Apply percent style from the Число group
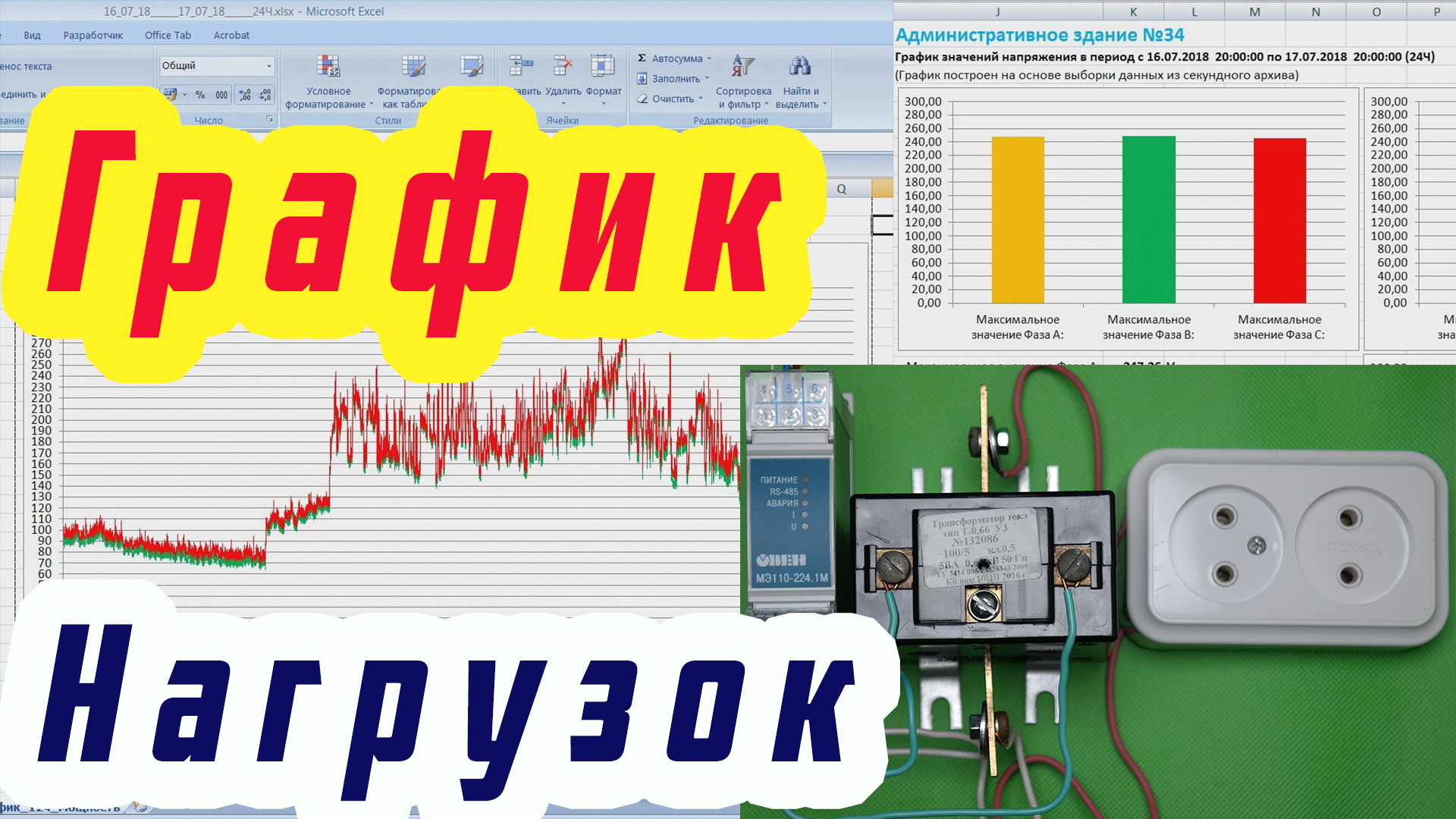The height and width of the screenshot is (819, 1456). 198,93
